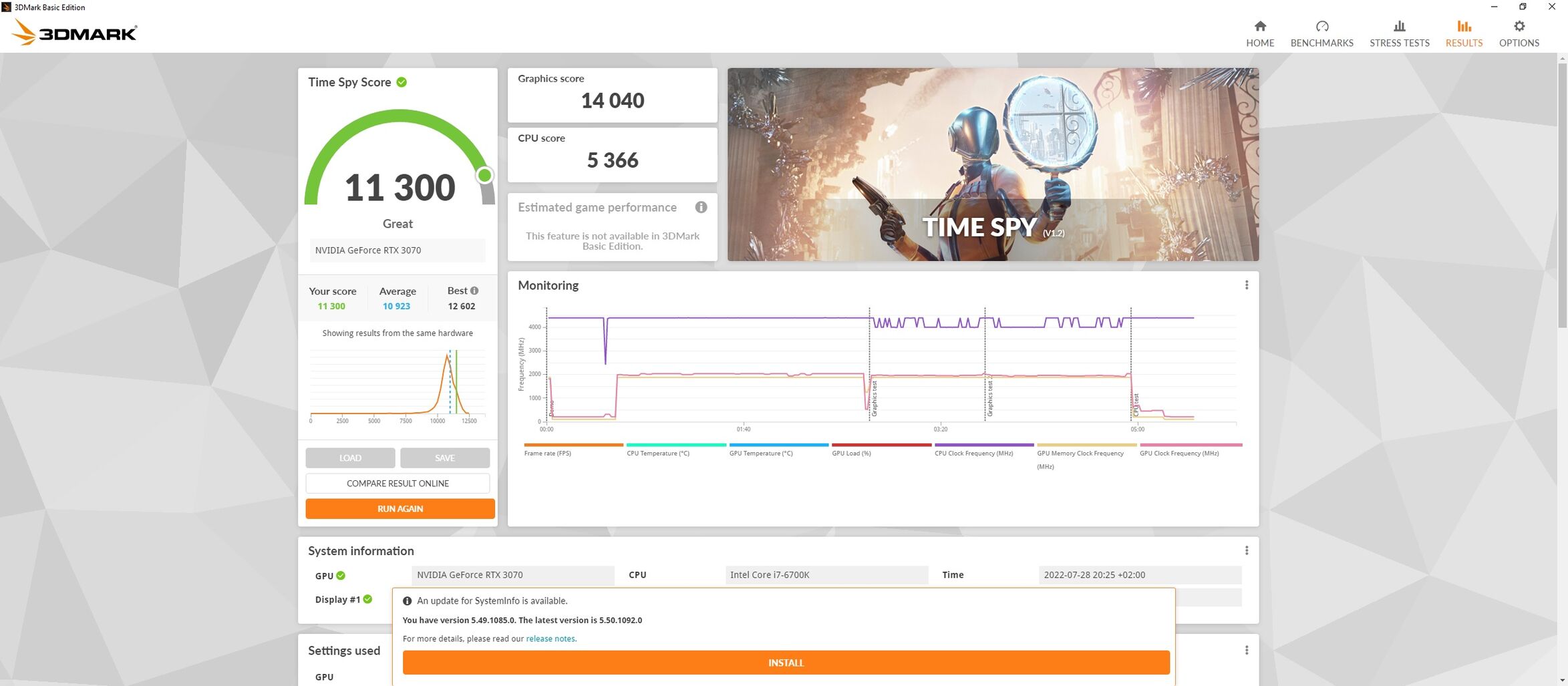Toggle GPU Temperature legend swatch
This screenshot has height=686, width=1568.
(x=779, y=445)
